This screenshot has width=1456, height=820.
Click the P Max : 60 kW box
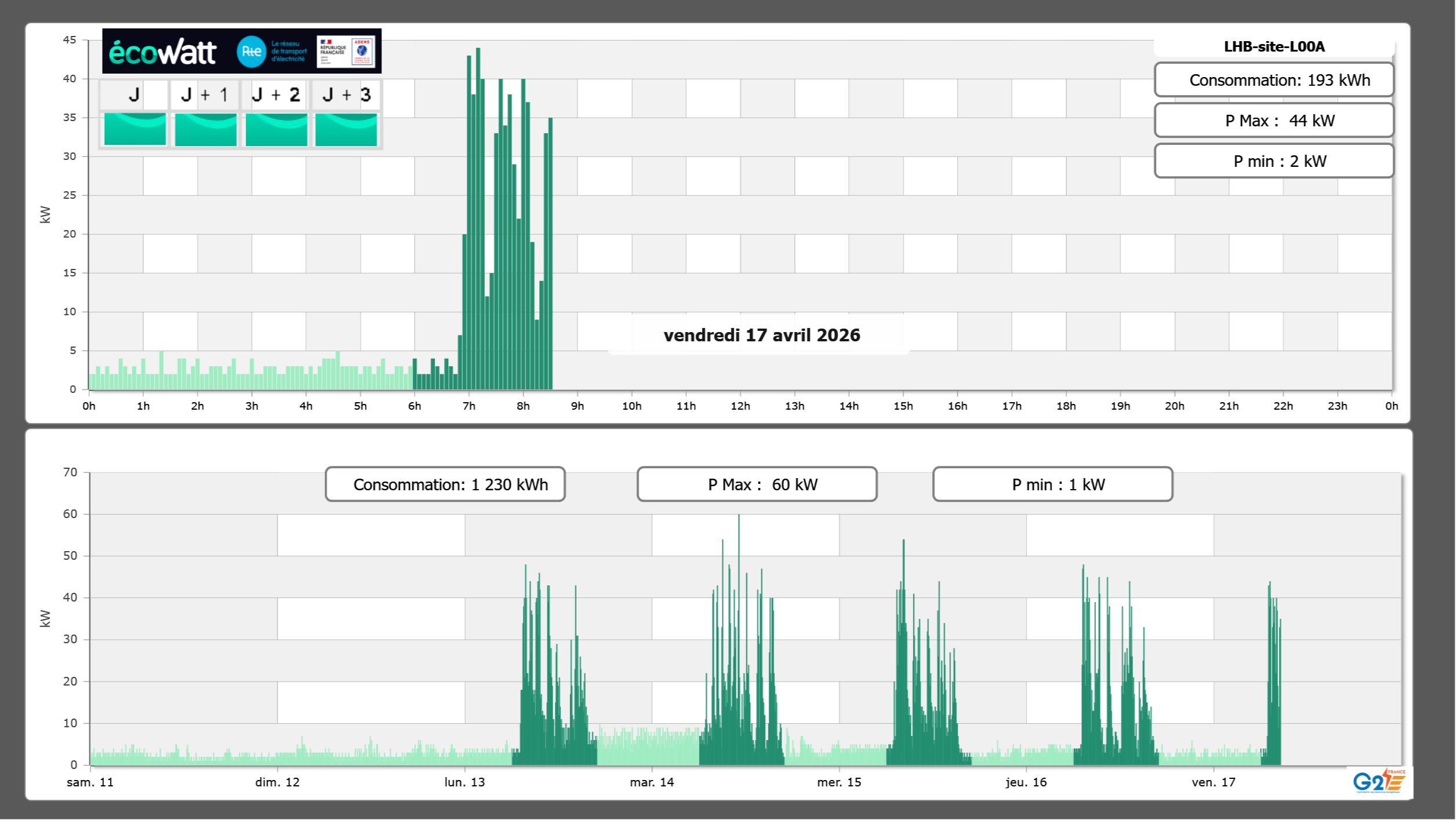(x=757, y=484)
